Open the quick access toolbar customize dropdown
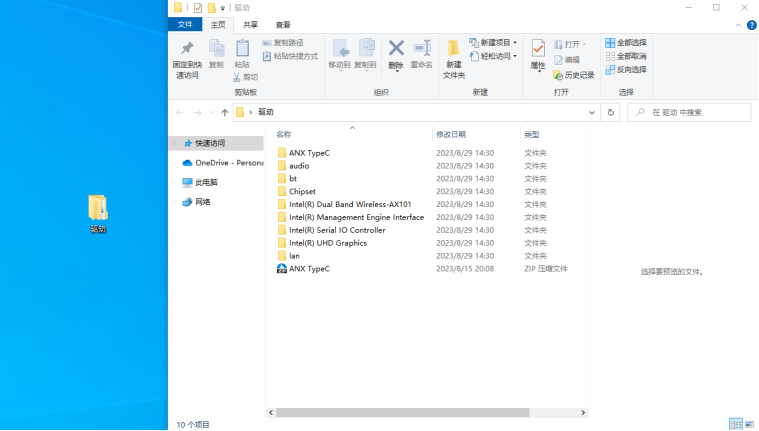Screen dimensions: 759x431 pyautogui.click(x=223, y=8)
